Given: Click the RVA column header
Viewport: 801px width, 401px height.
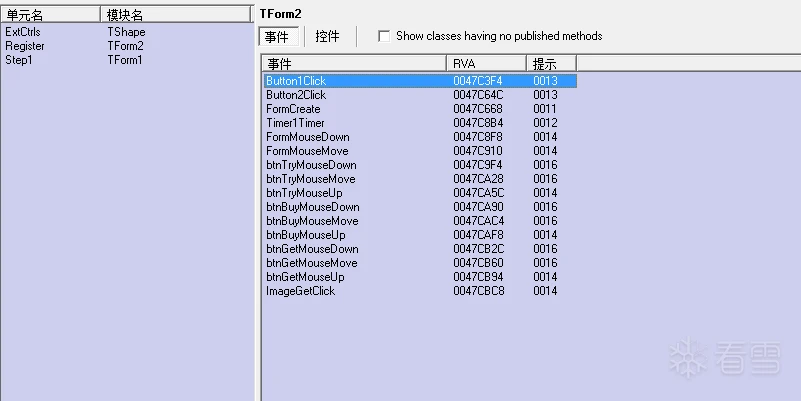Looking at the screenshot, I should (486, 64).
